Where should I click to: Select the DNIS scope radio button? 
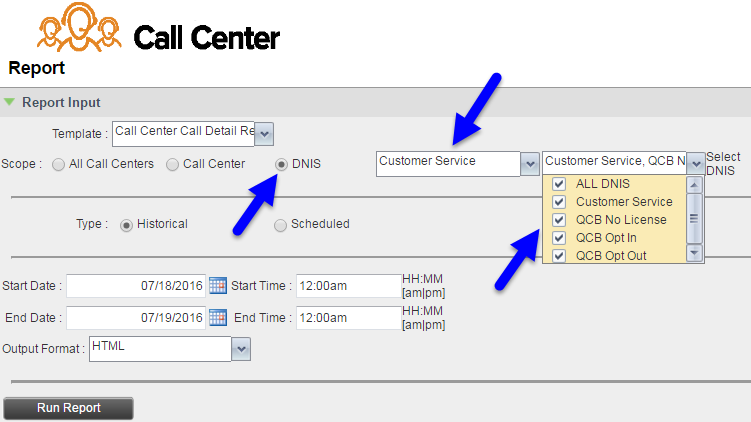282,164
